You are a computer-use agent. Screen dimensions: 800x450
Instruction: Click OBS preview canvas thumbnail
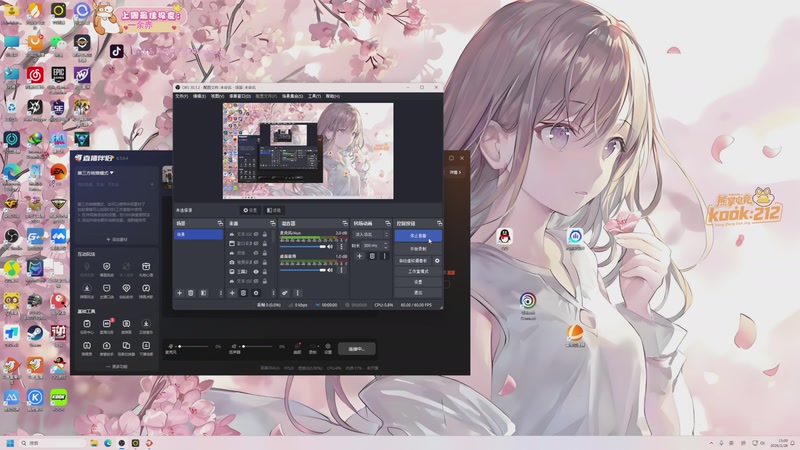308,151
